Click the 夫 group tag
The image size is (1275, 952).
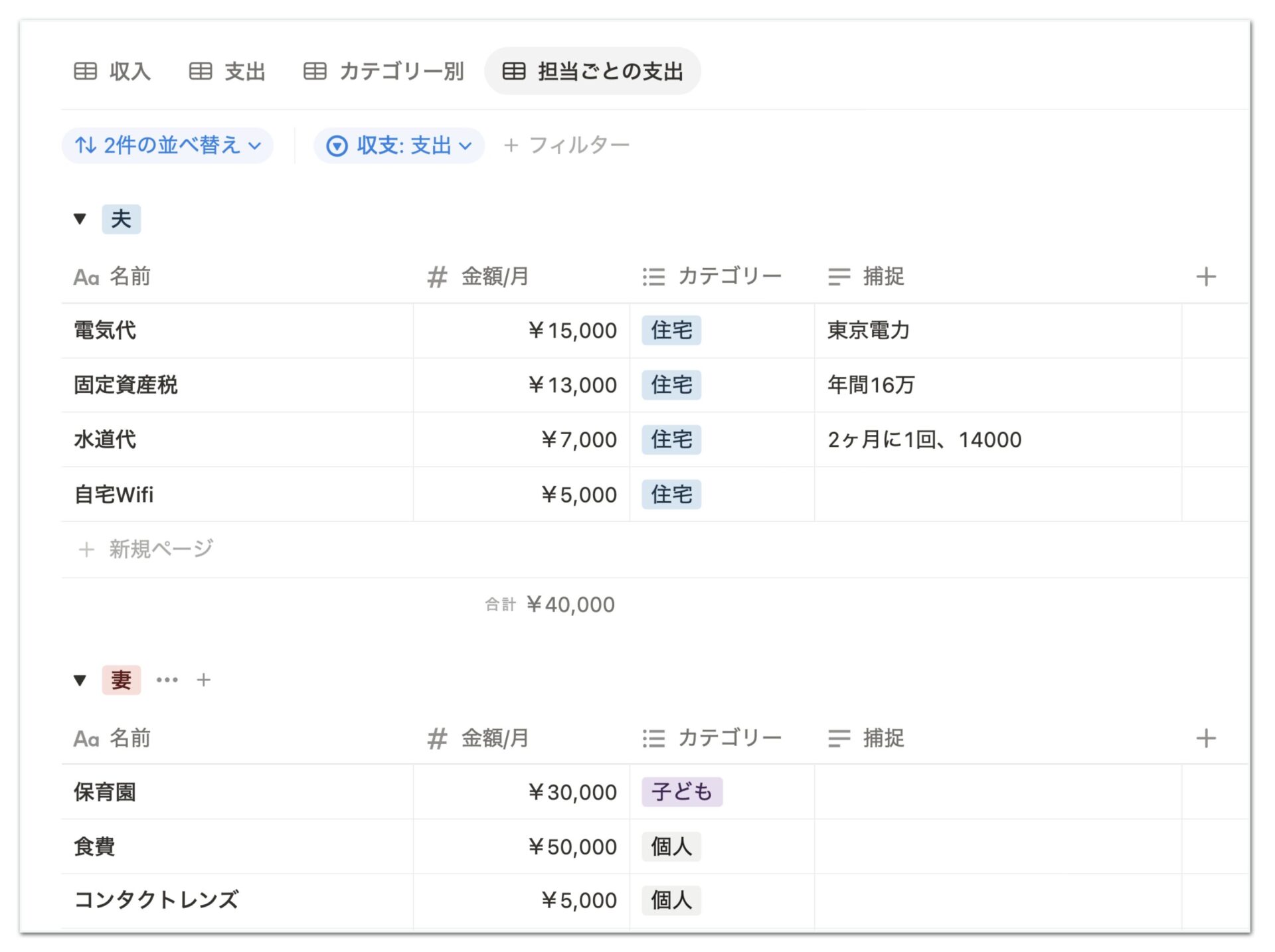tap(121, 218)
